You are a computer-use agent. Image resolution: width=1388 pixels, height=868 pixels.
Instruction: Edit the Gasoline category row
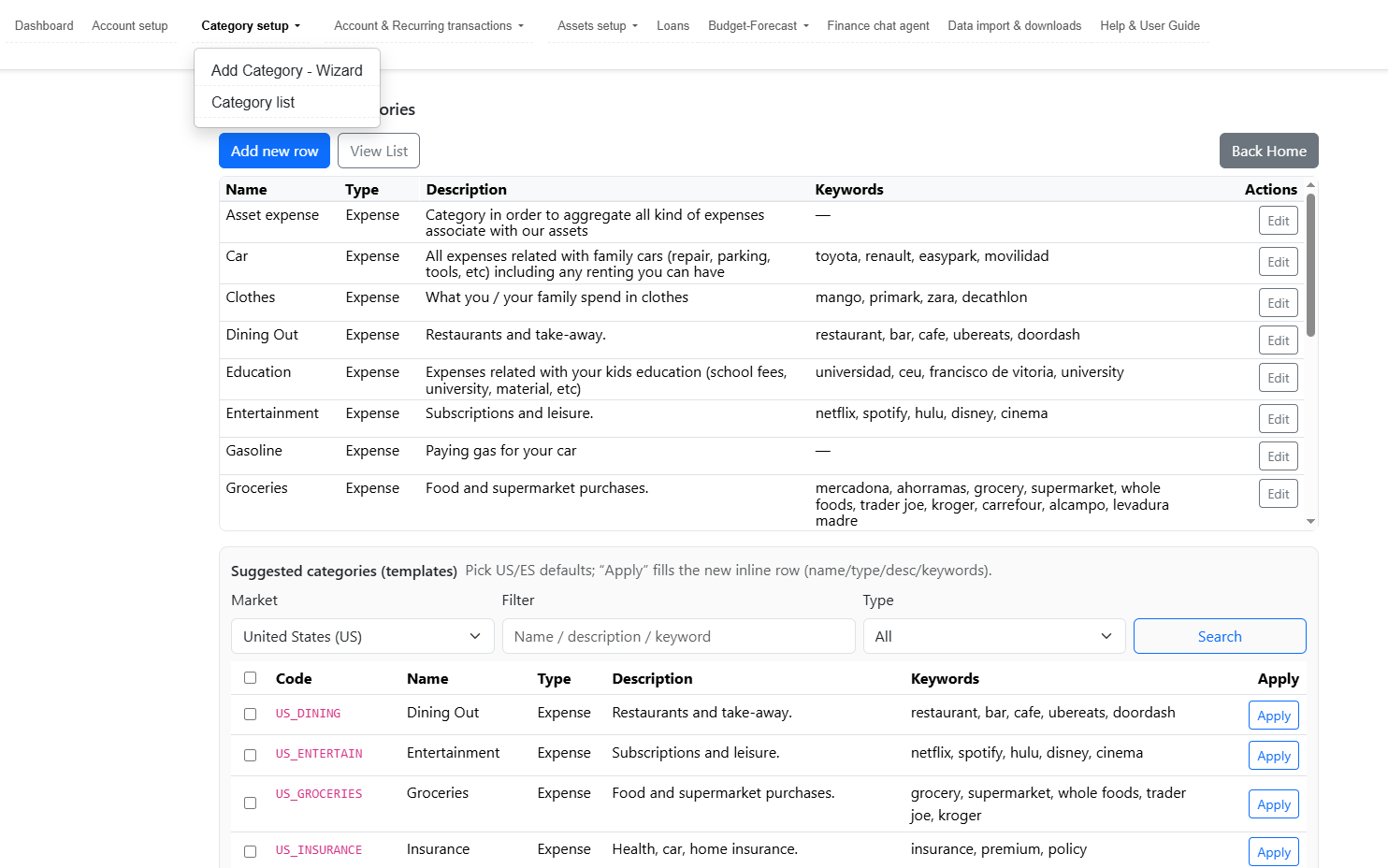(1279, 456)
